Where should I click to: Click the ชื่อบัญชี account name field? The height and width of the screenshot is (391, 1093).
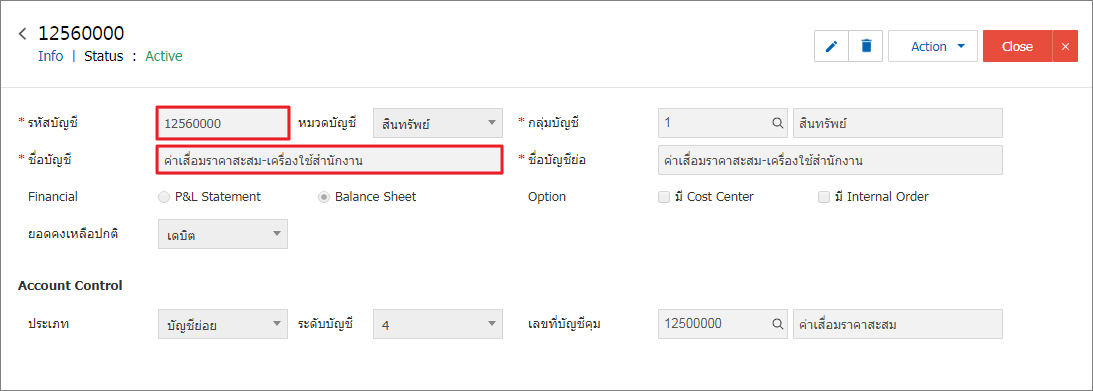[x=329, y=160]
